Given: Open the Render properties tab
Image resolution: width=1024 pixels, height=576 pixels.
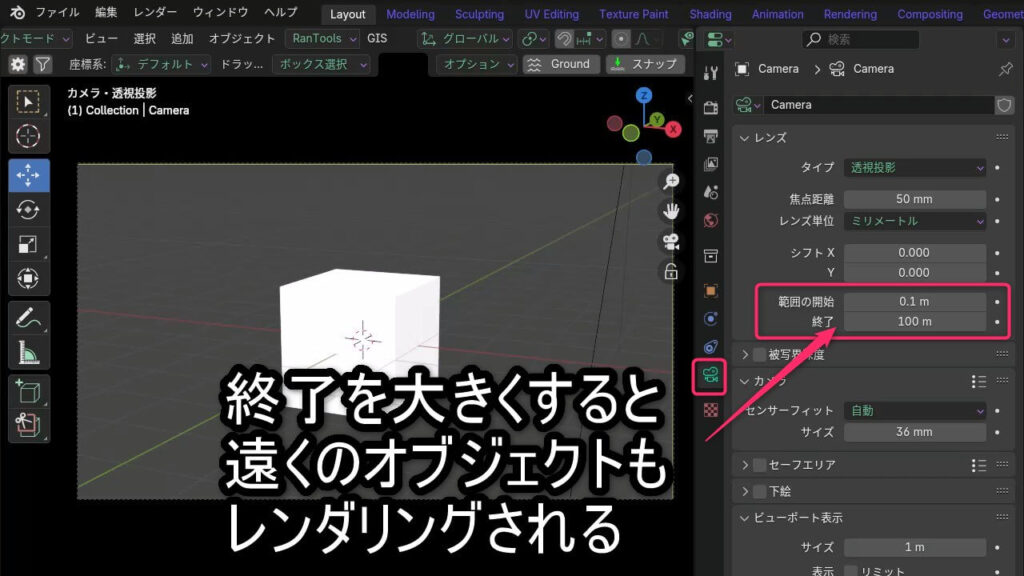Looking at the screenshot, I should [x=711, y=107].
